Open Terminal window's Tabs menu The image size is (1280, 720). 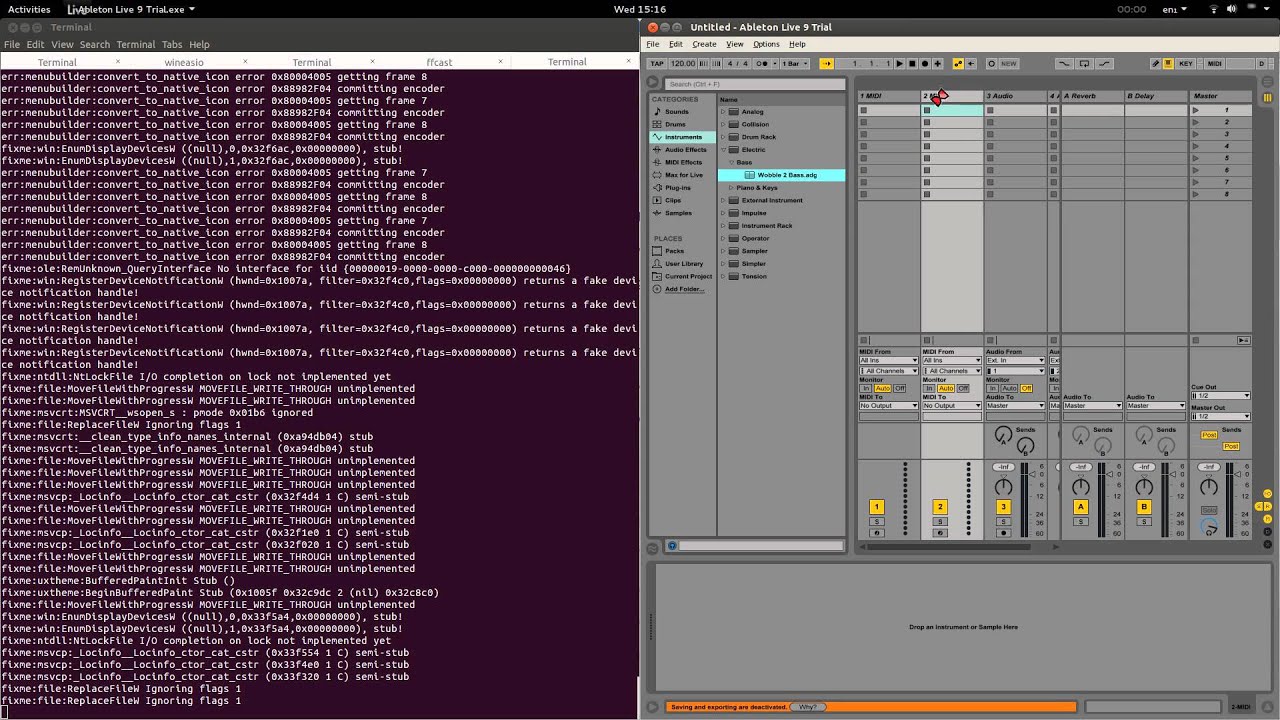coord(172,44)
